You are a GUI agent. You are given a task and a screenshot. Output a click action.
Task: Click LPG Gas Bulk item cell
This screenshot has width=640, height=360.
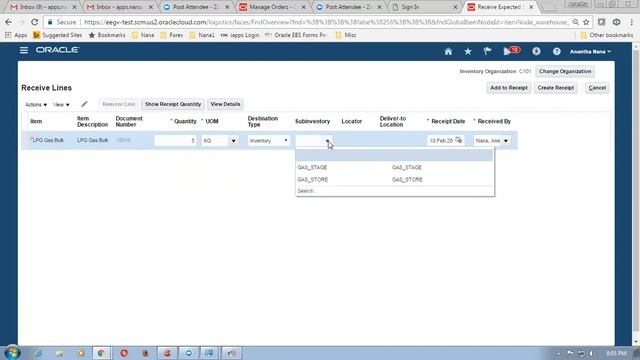[x=48, y=140]
